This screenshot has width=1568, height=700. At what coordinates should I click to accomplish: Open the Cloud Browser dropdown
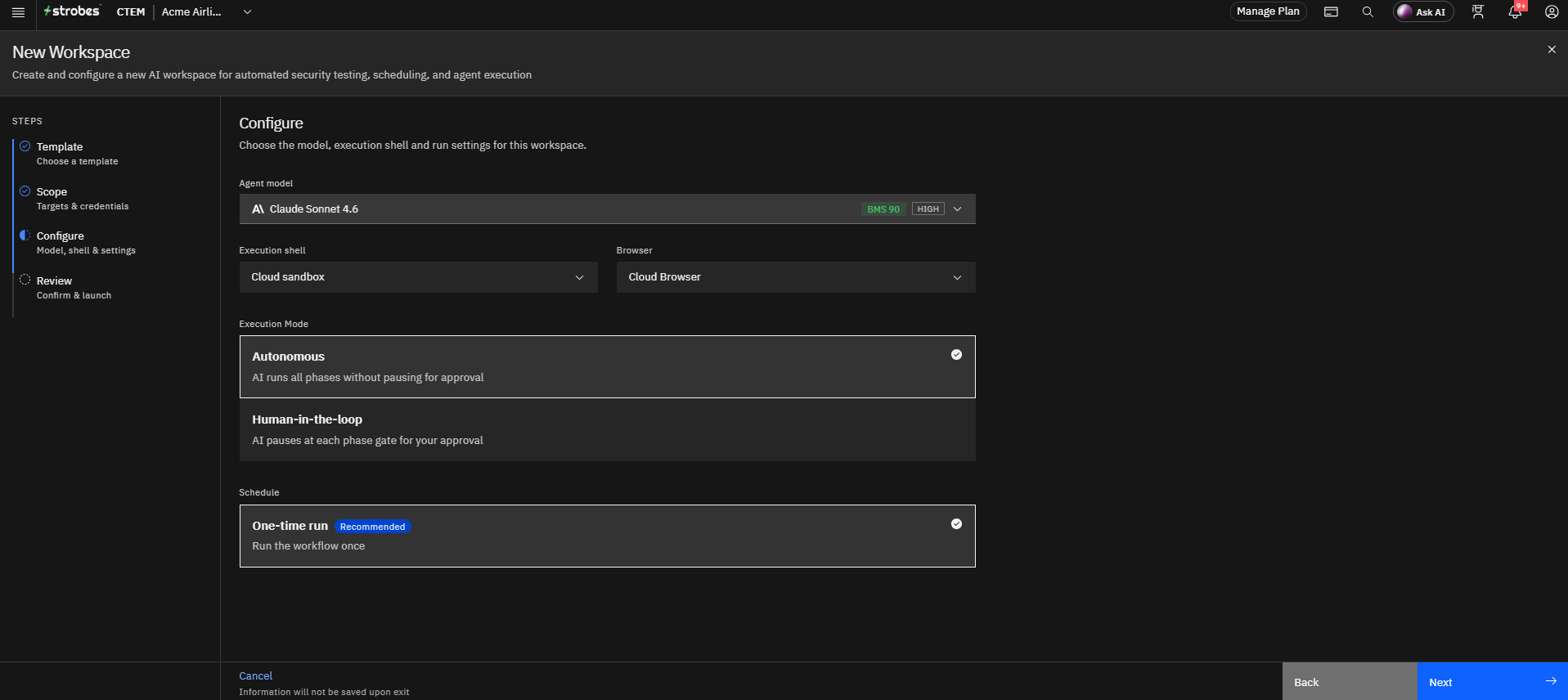coord(796,277)
